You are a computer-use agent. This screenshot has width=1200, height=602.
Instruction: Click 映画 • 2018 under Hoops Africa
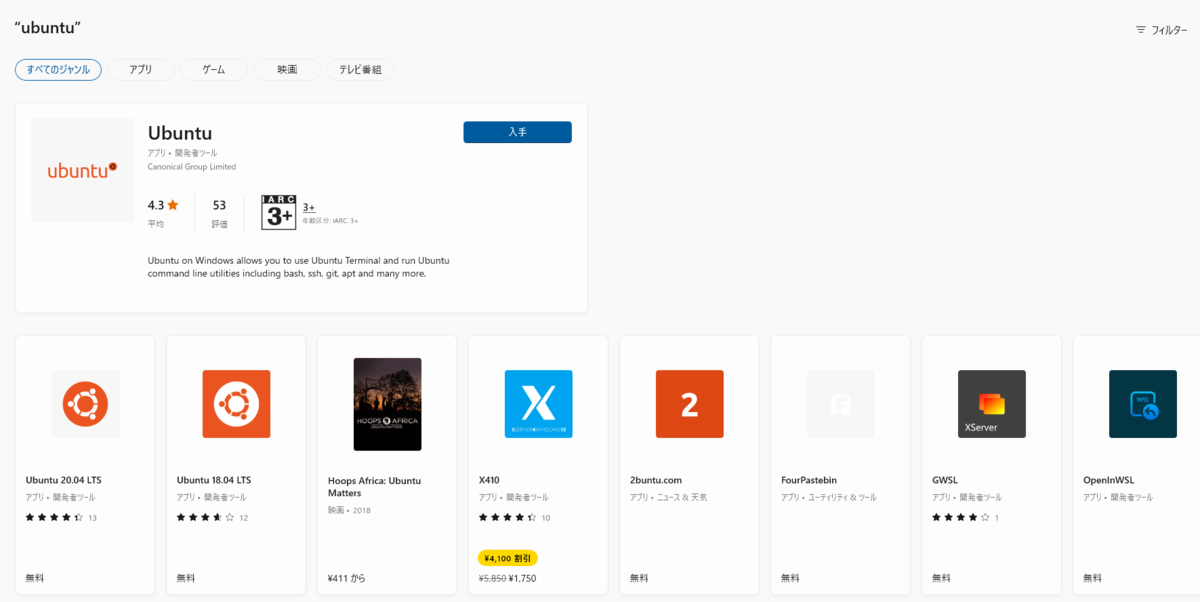pyautogui.click(x=349, y=510)
